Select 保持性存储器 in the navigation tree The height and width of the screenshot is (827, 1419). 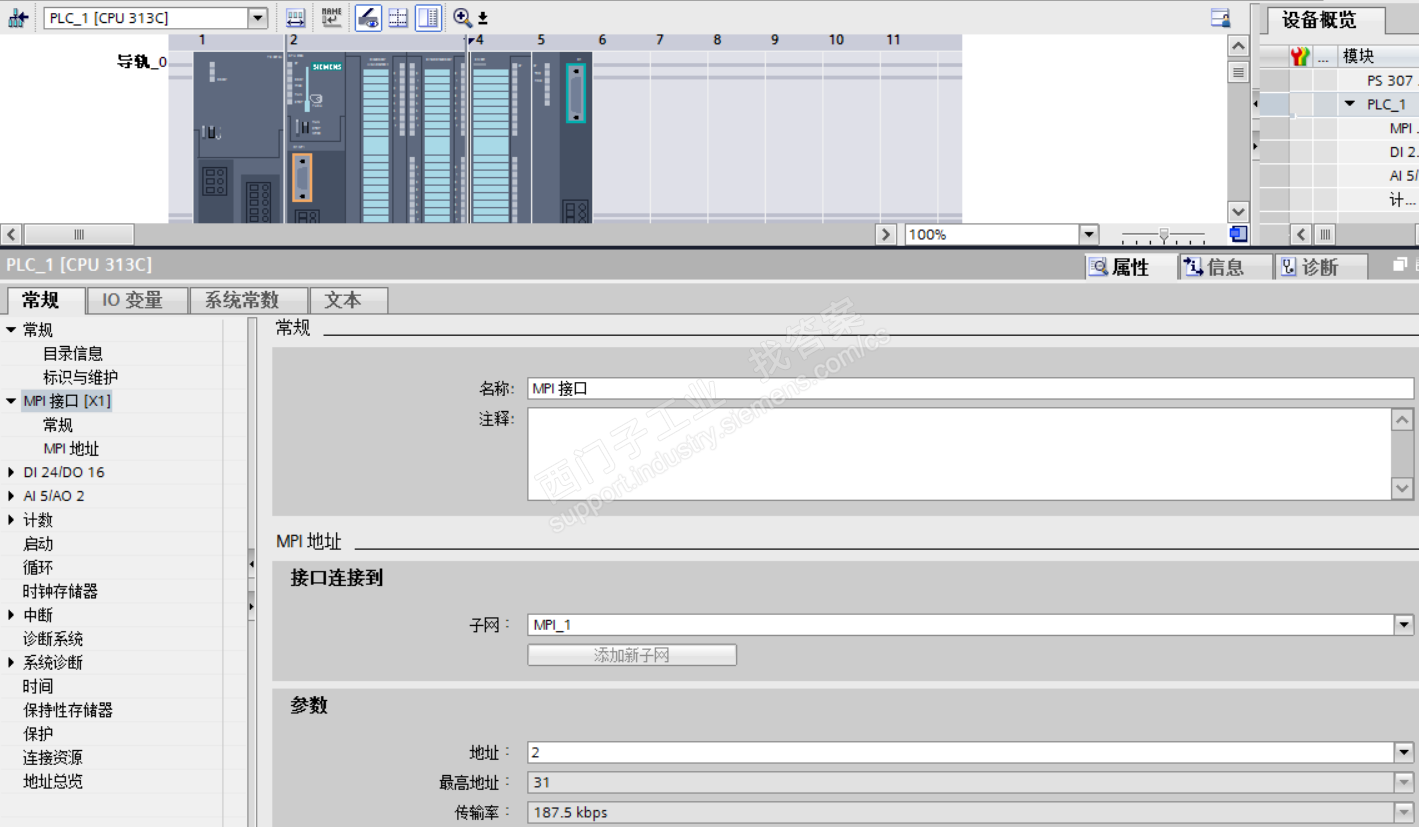(x=68, y=710)
